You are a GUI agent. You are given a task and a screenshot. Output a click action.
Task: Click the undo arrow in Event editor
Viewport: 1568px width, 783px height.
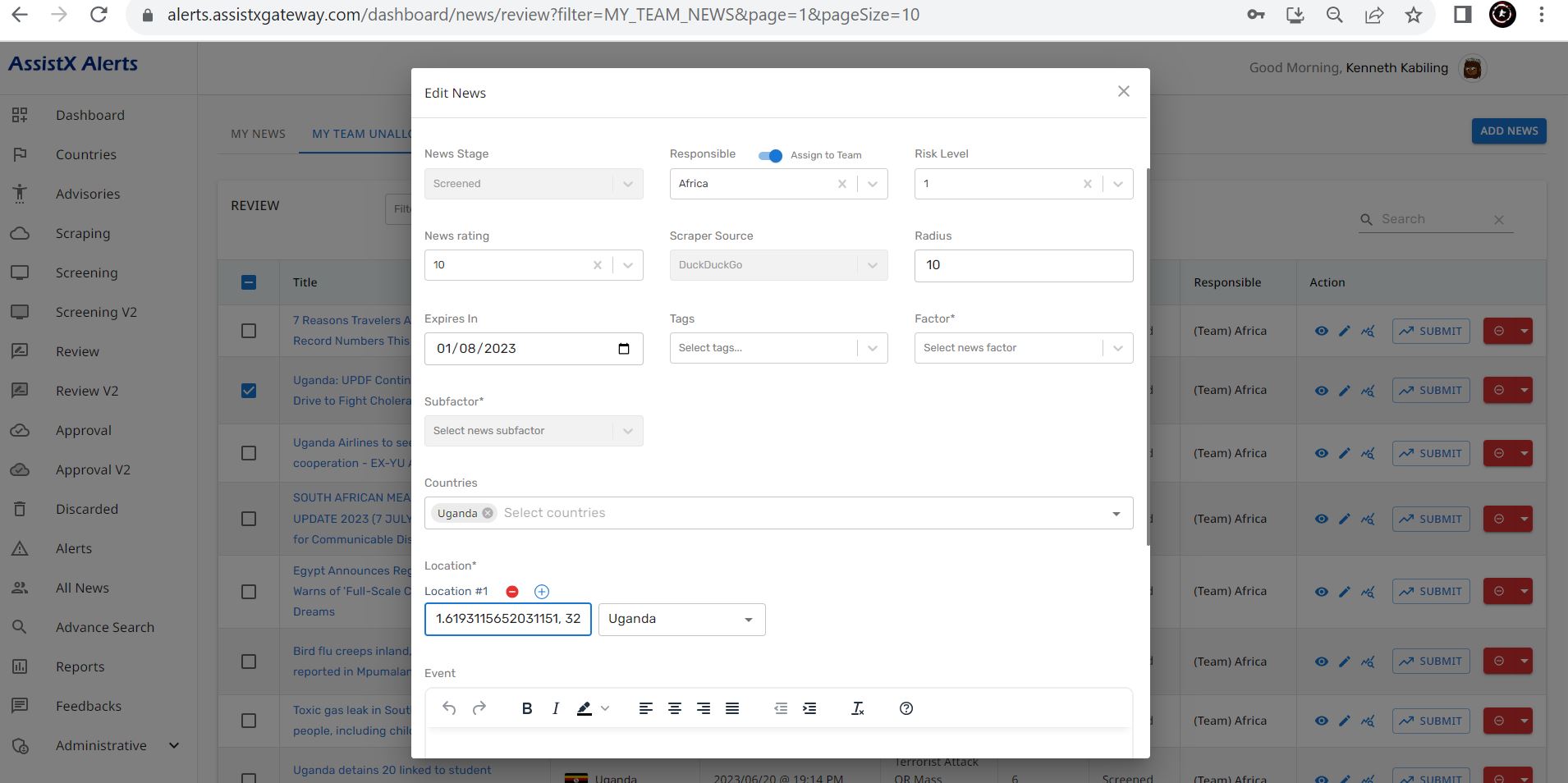(x=449, y=708)
